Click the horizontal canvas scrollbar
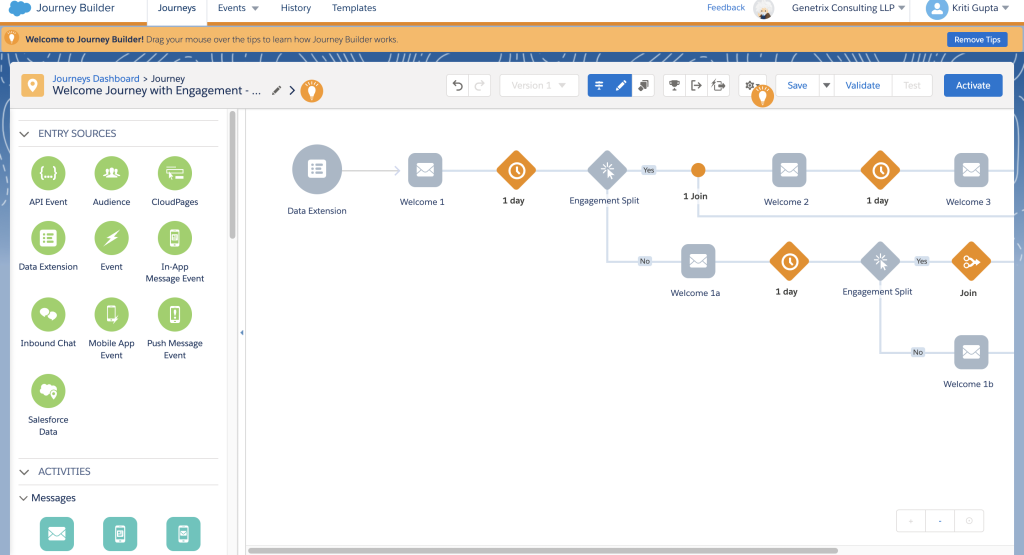Viewport: 1024px width, 555px height. 542,550
